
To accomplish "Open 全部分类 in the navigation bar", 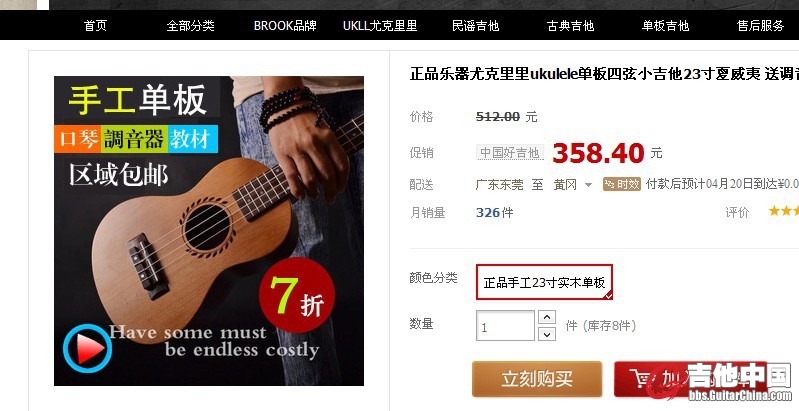I will [x=191, y=25].
